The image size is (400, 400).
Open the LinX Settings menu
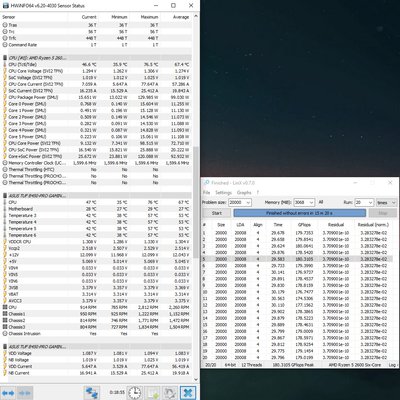(223, 193)
